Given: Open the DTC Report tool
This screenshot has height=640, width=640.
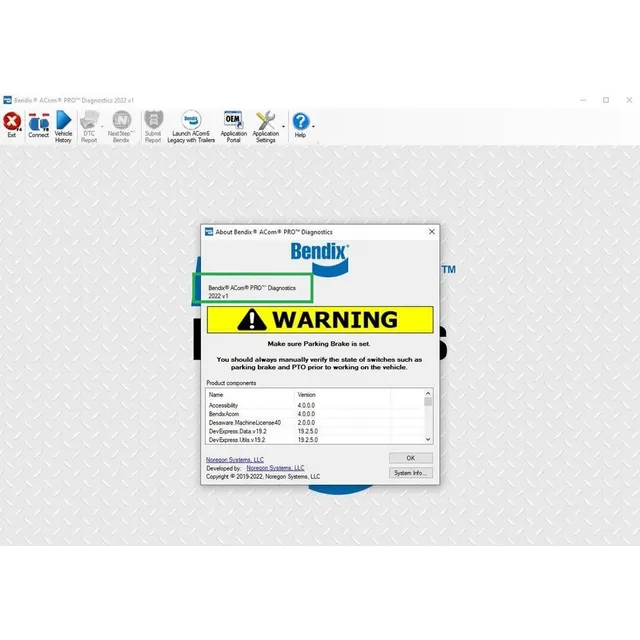Looking at the screenshot, I should coord(89,126).
